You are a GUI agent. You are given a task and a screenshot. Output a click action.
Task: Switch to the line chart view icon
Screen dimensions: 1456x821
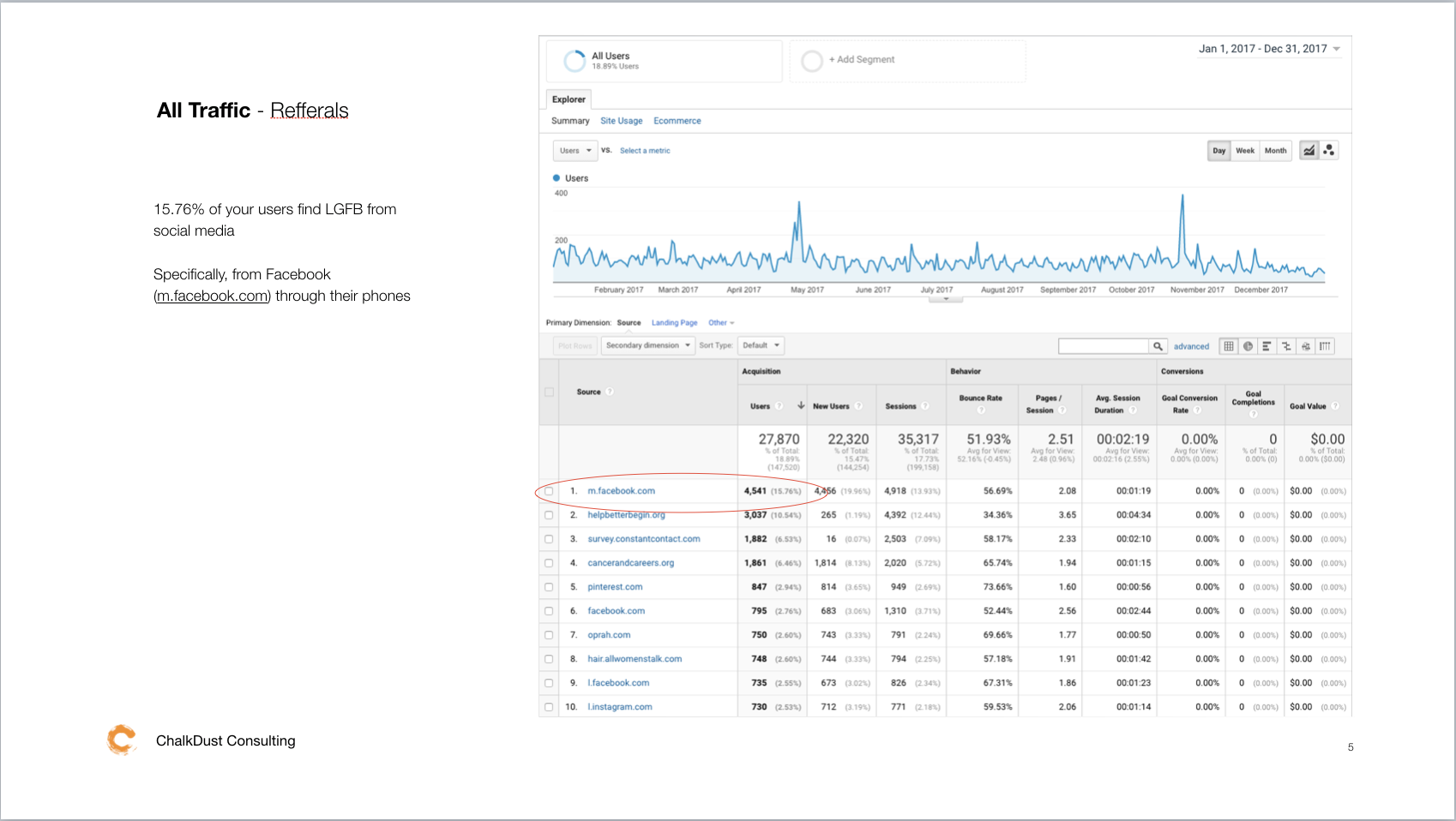click(1309, 151)
